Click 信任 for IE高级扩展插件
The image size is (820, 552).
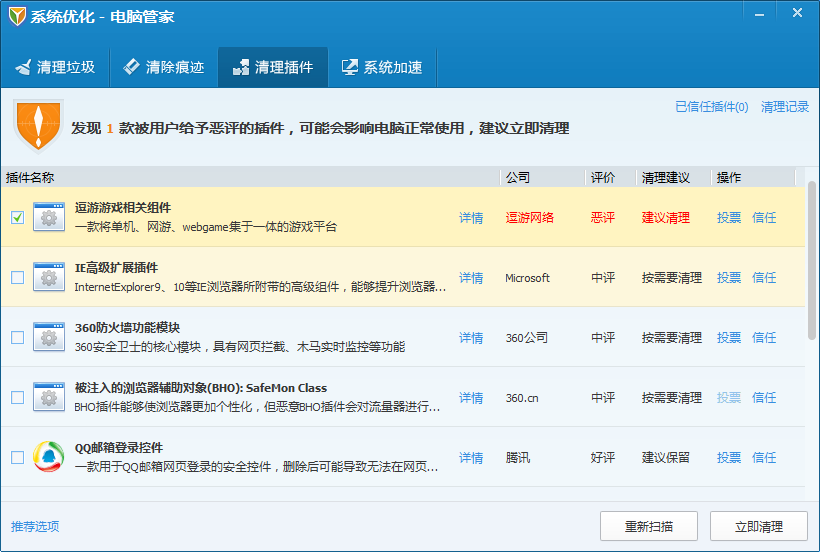click(x=764, y=278)
